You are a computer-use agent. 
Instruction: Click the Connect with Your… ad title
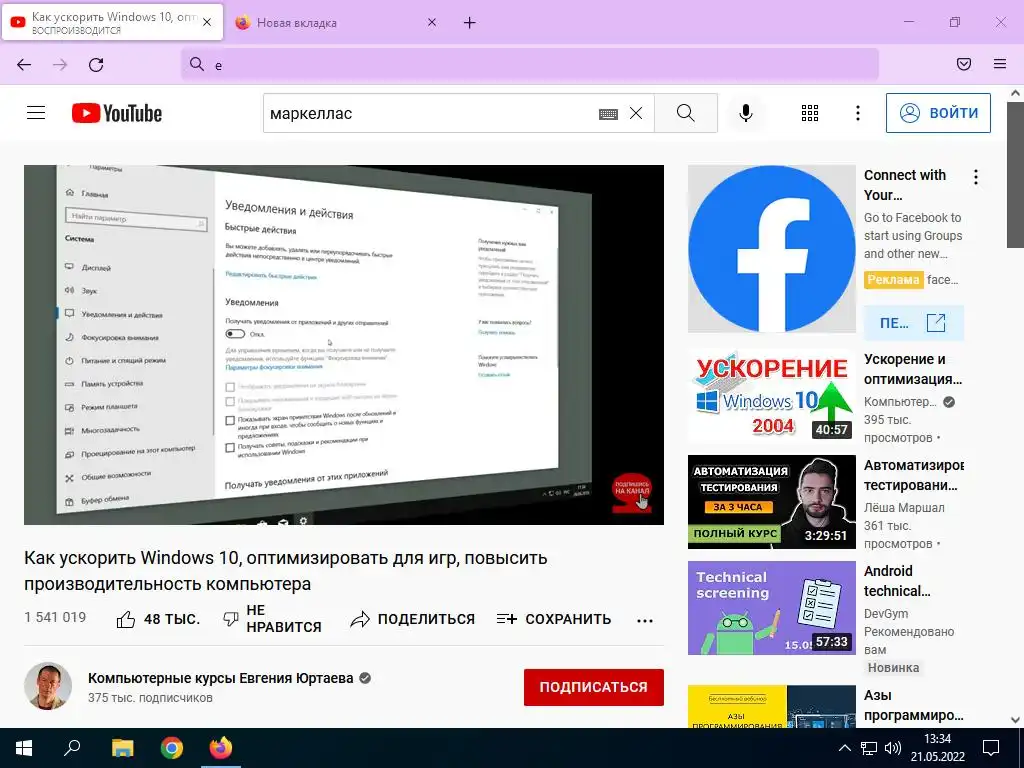tap(905, 185)
